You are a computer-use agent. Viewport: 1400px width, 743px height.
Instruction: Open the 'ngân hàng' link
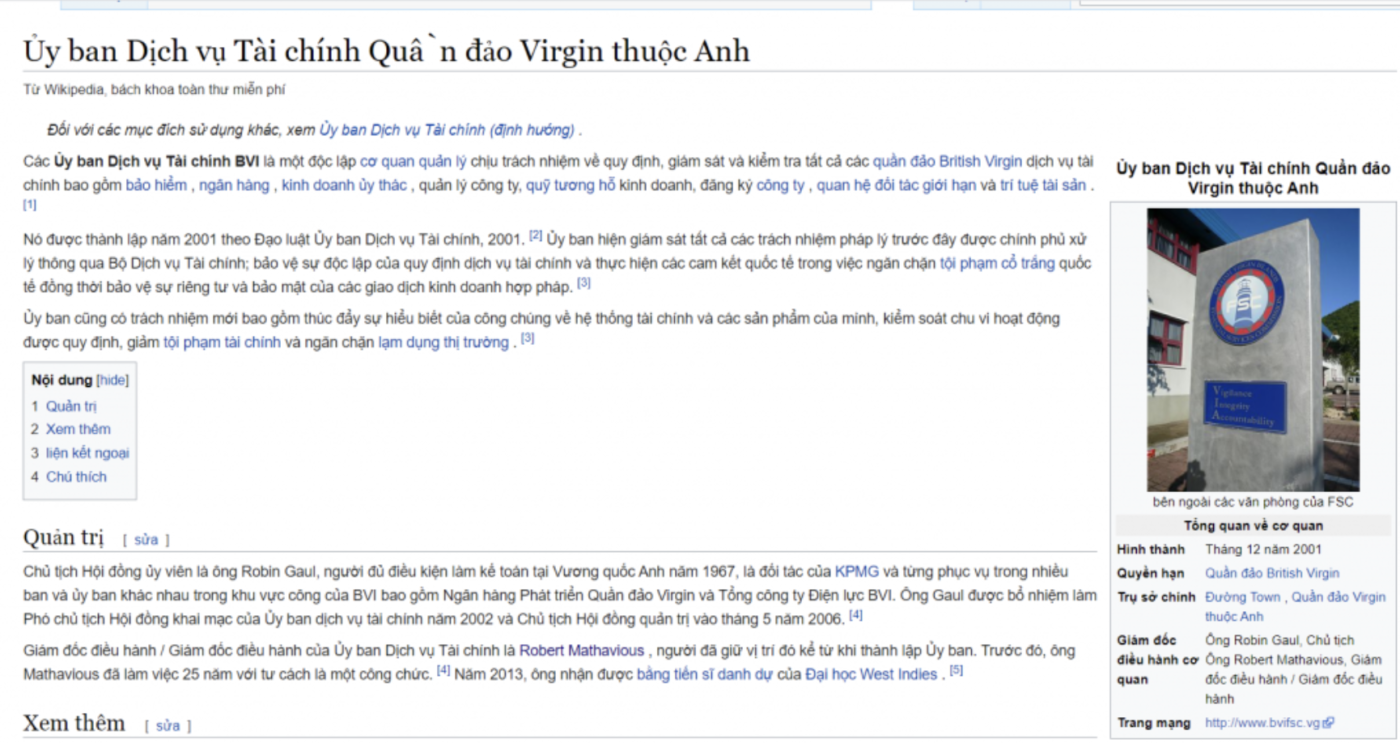(234, 185)
